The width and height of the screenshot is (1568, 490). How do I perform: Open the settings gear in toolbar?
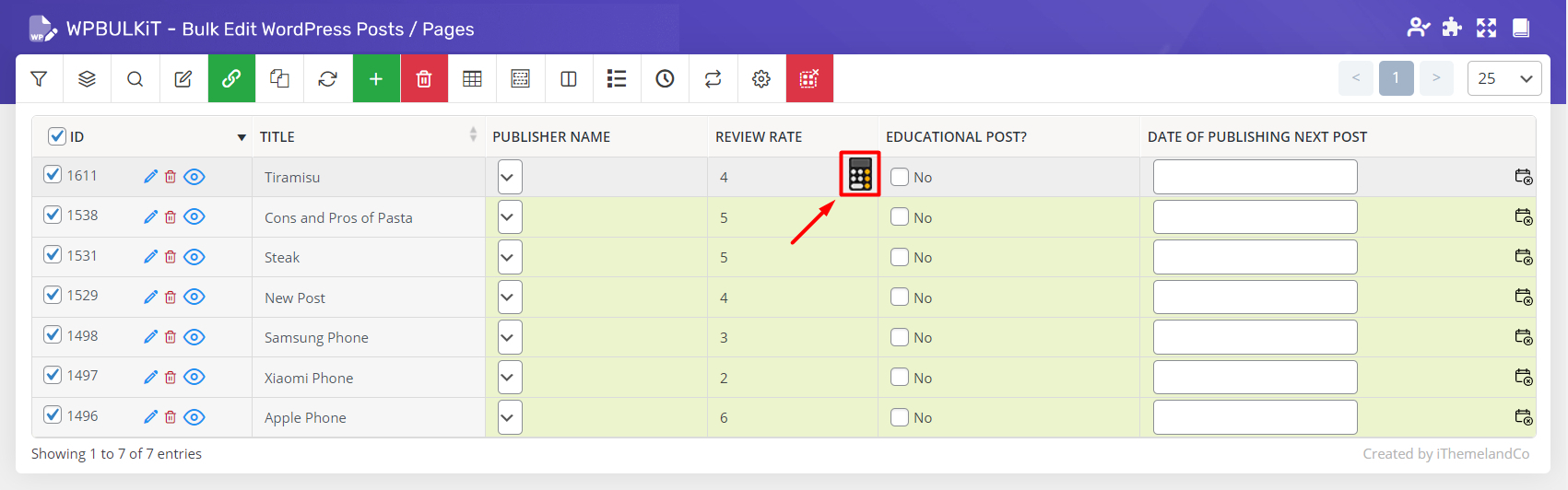click(x=761, y=79)
